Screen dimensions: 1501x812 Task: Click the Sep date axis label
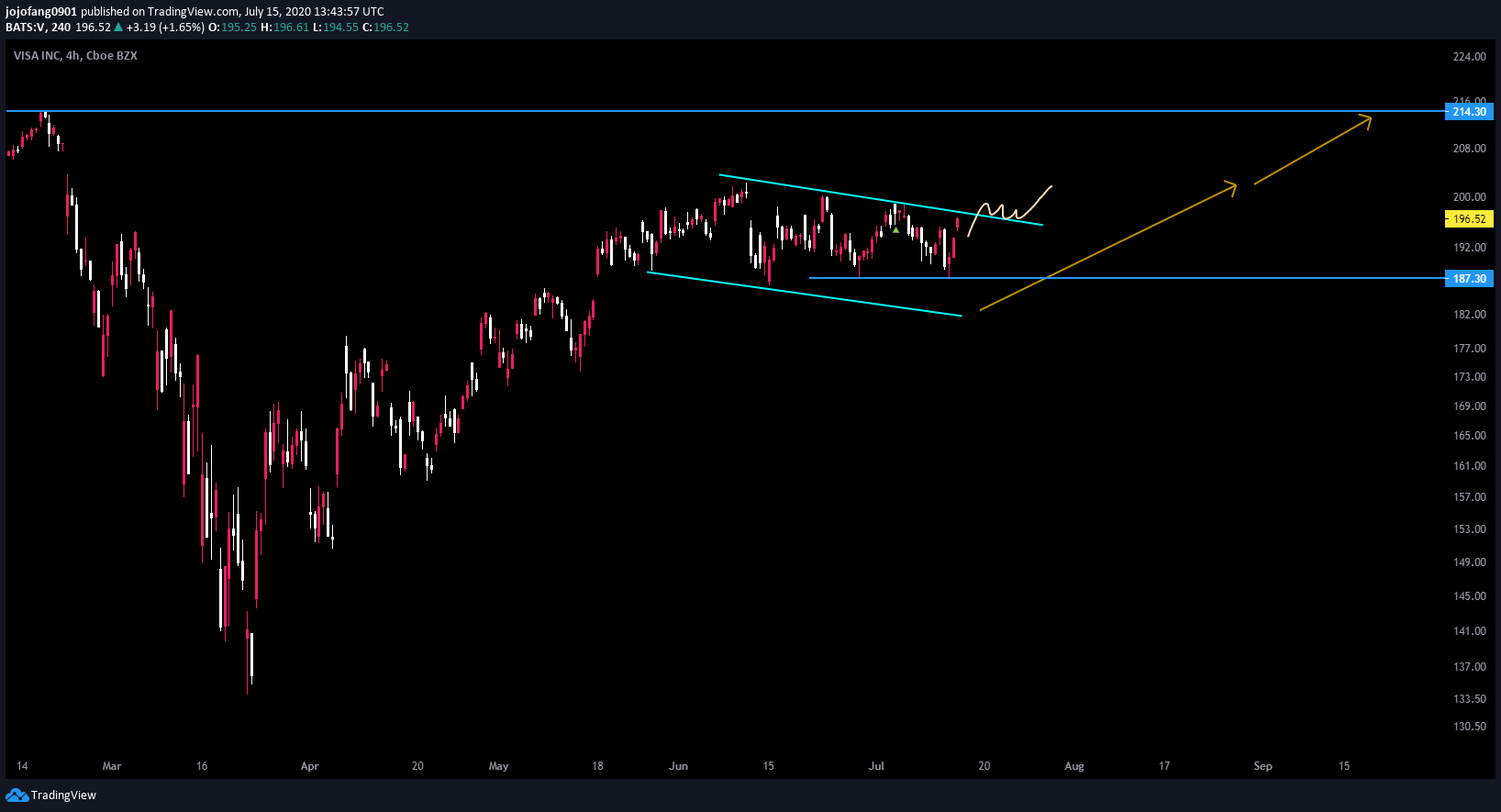(1263, 766)
